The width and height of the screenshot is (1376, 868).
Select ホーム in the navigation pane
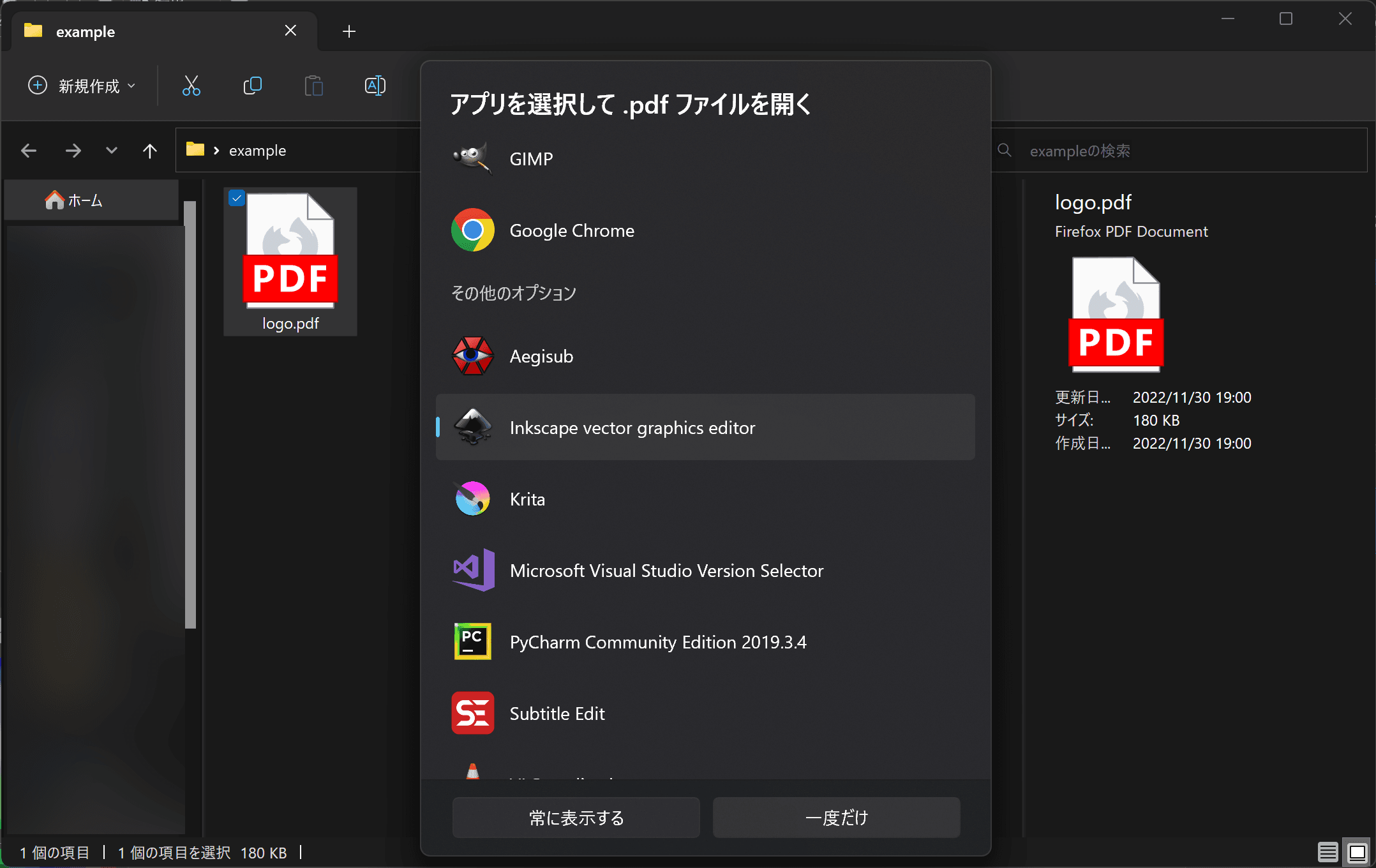(x=91, y=200)
